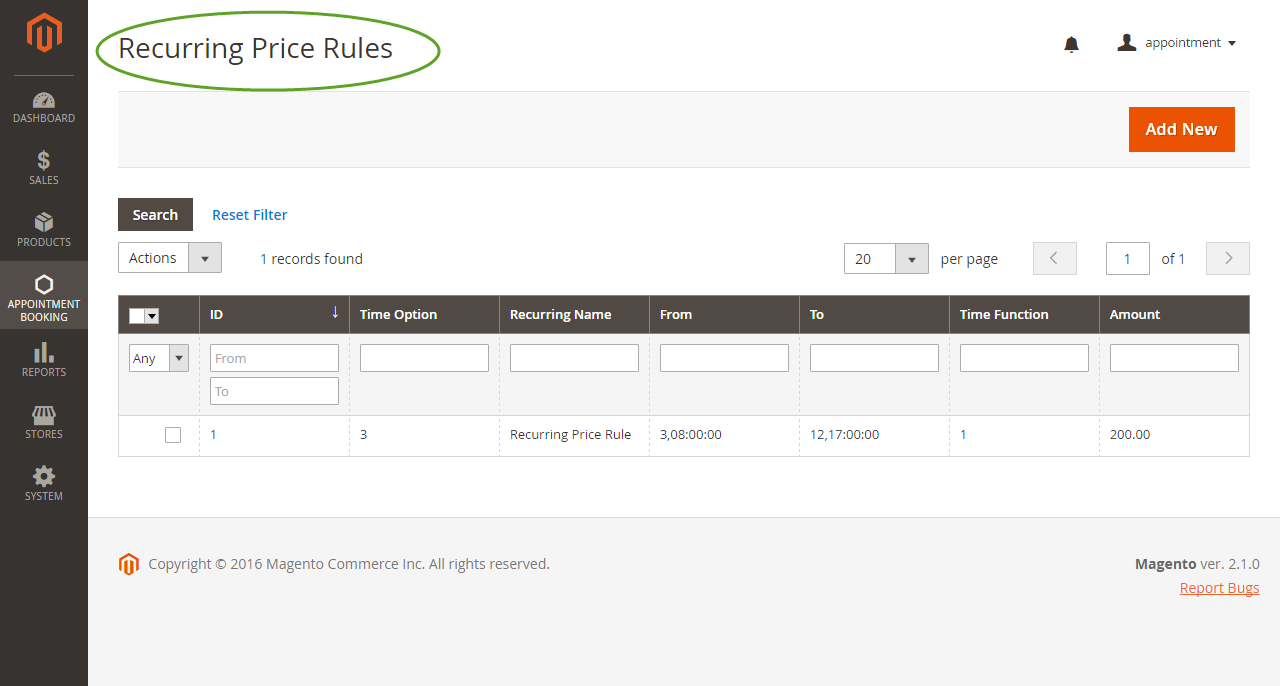Open the Any filter dropdown
Image resolution: width=1280 pixels, height=686 pixels.
pyautogui.click(x=158, y=358)
